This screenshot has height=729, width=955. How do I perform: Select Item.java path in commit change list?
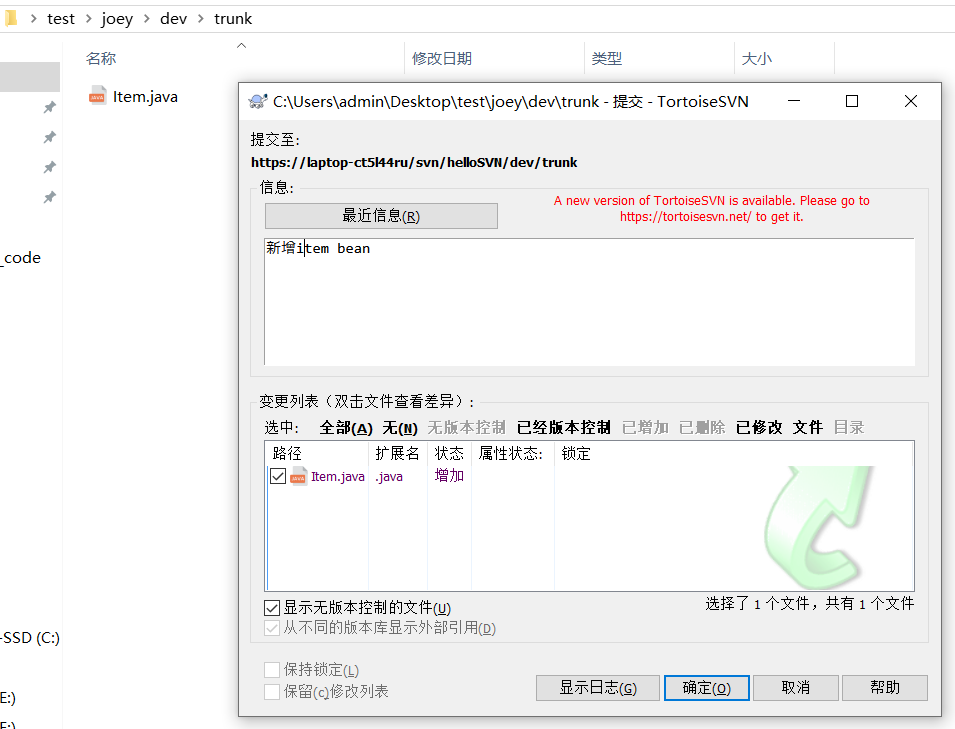pos(338,477)
